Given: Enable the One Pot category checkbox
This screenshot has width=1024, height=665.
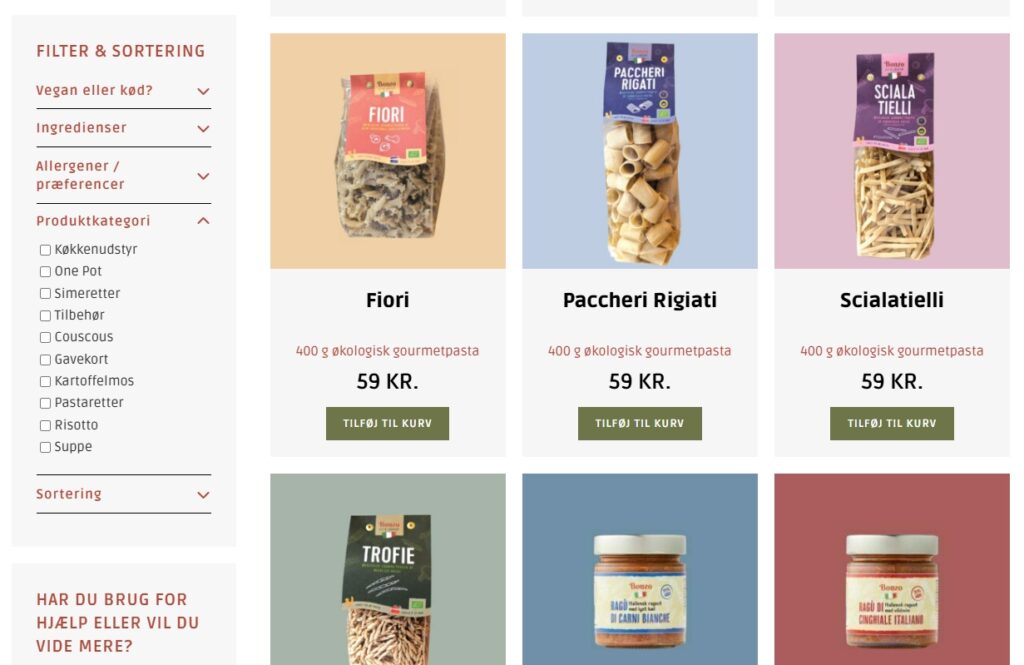Looking at the screenshot, I should click(45, 272).
